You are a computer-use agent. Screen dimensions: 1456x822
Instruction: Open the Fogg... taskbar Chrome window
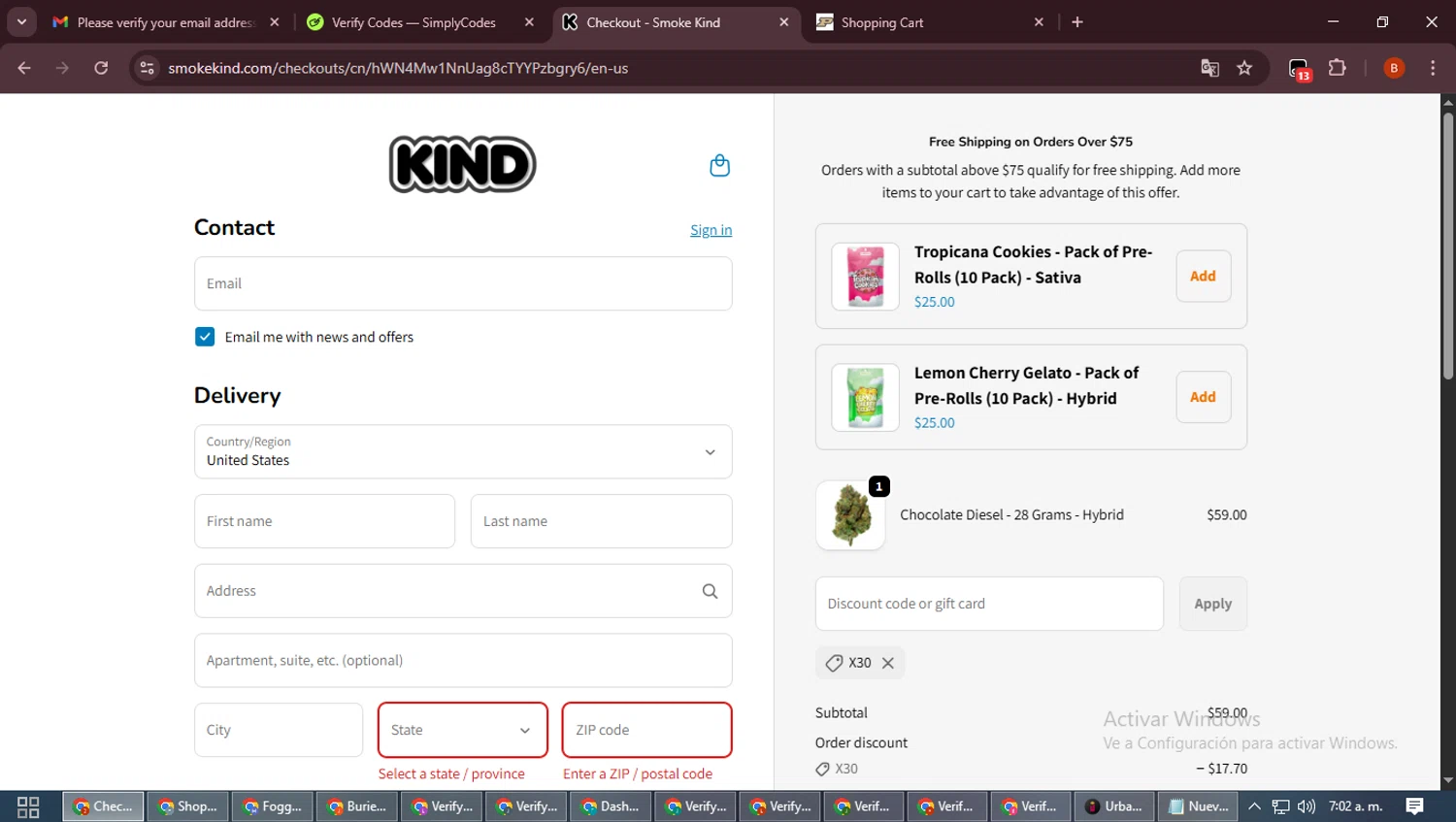coord(273,806)
